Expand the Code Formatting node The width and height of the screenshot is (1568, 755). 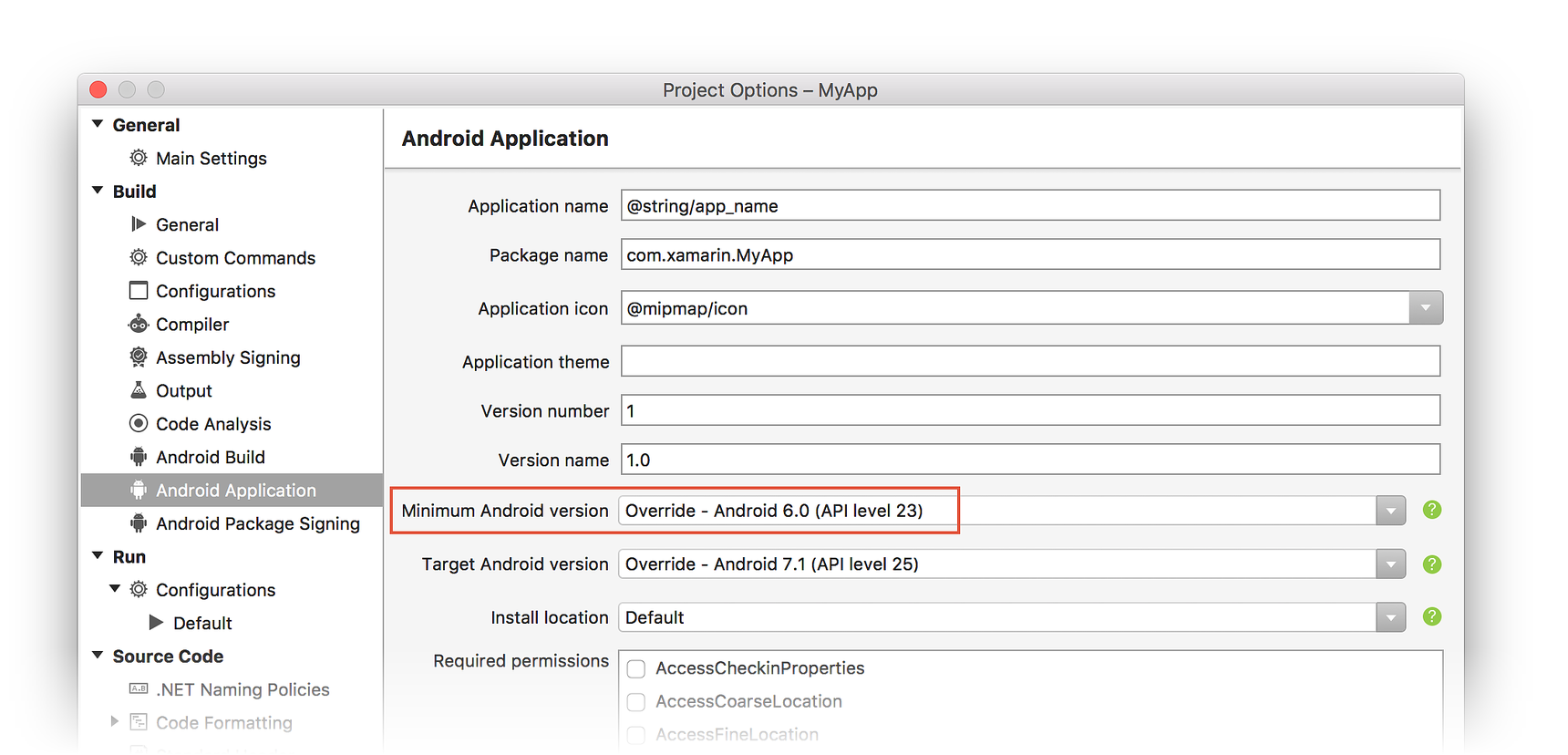coord(115,721)
